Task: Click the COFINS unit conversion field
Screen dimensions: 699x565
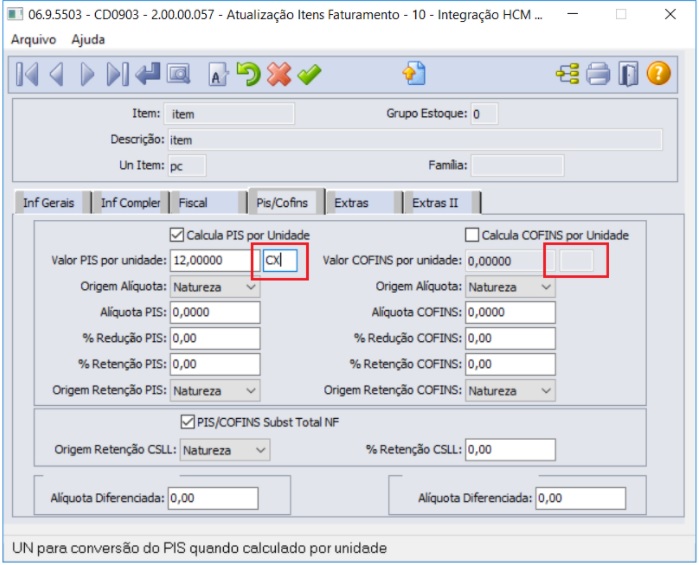Action: [576, 261]
